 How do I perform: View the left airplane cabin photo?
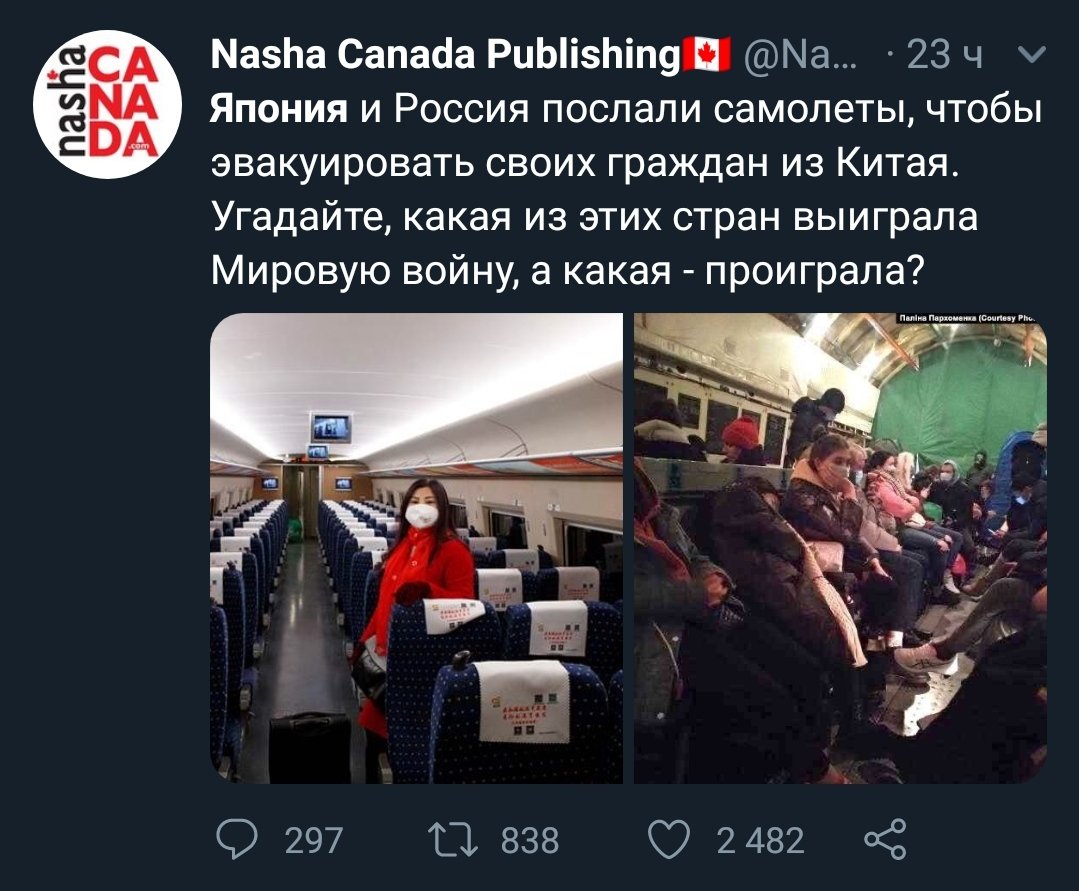point(416,548)
